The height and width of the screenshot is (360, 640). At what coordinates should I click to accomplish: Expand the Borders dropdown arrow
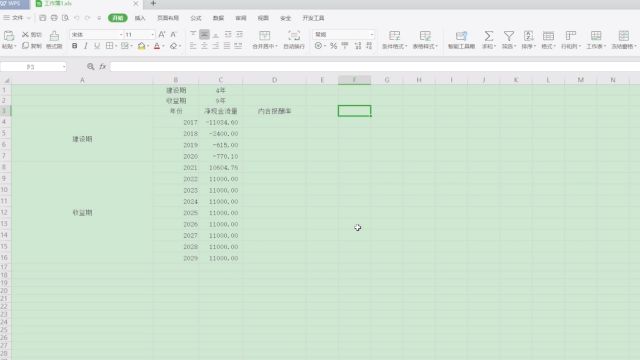(116, 46)
